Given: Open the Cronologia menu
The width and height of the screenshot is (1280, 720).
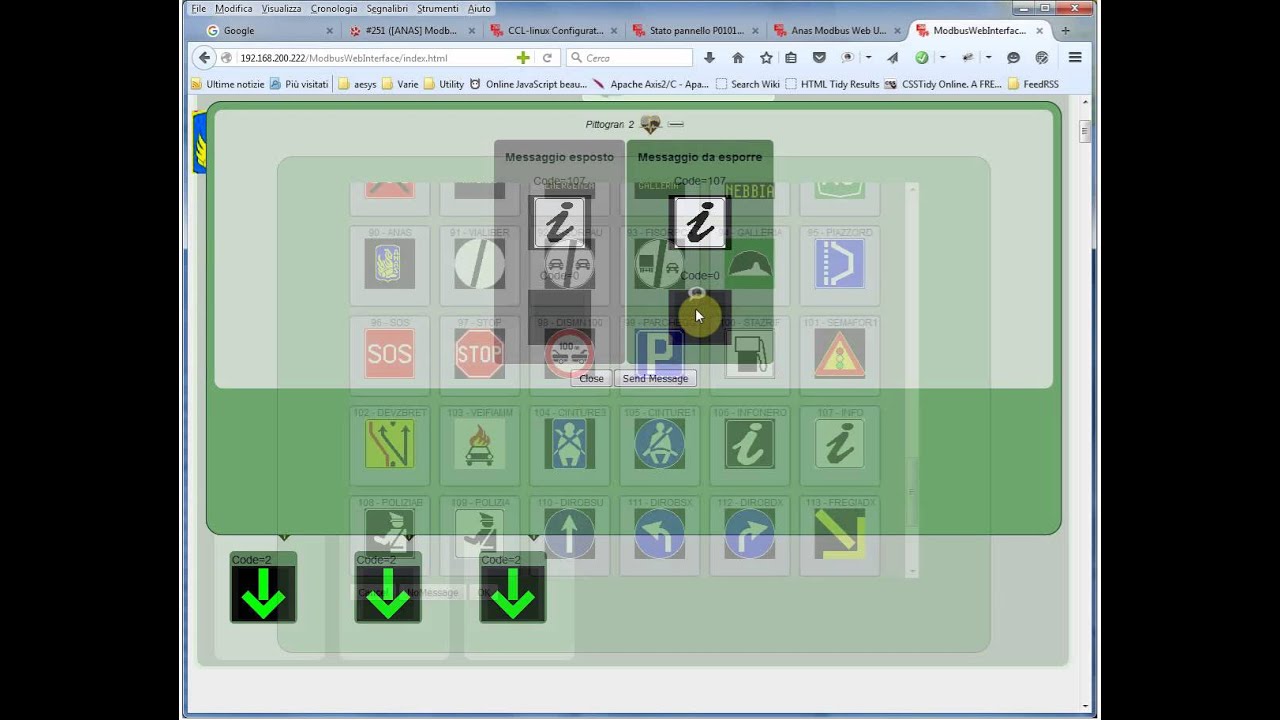Looking at the screenshot, I should (x=334, y=9).
